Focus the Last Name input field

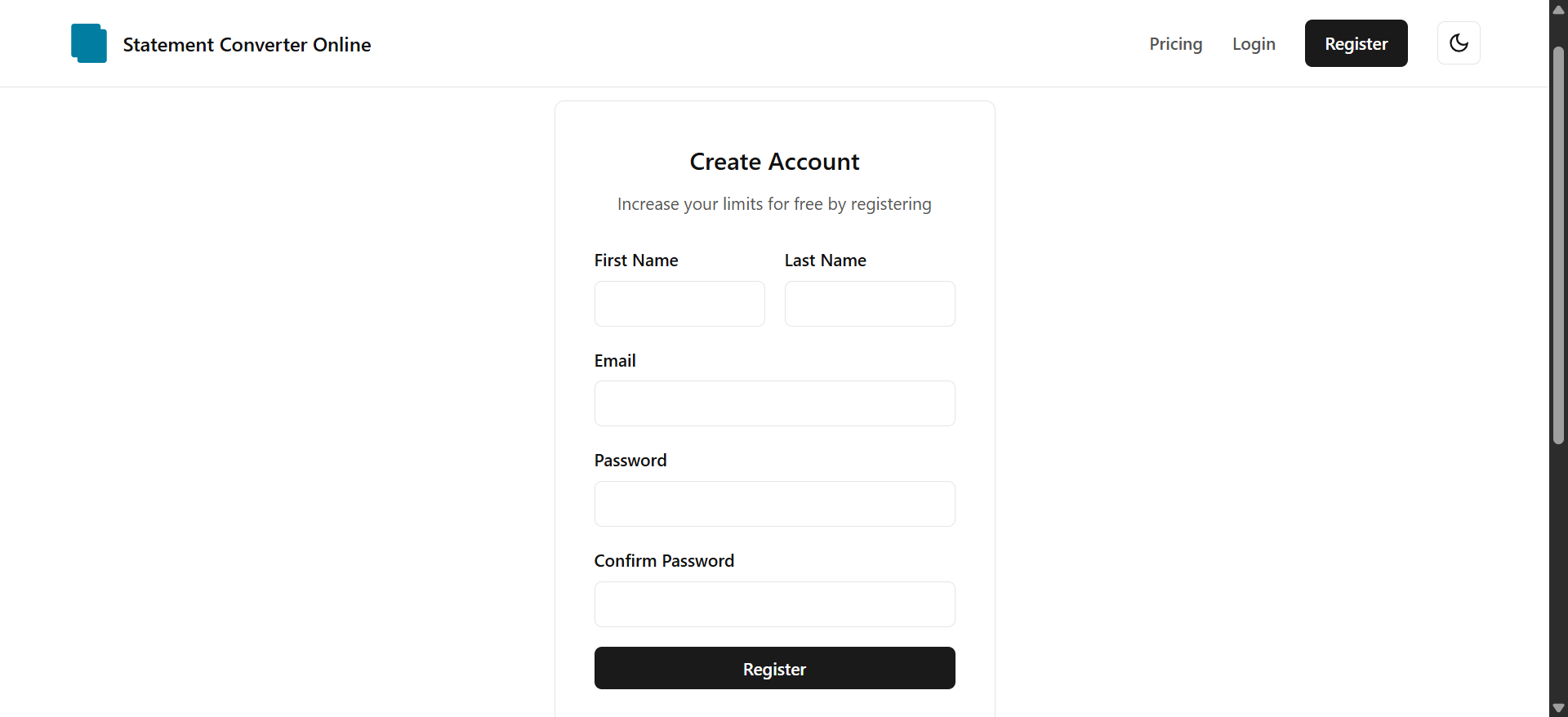click(x=869, y=304)
